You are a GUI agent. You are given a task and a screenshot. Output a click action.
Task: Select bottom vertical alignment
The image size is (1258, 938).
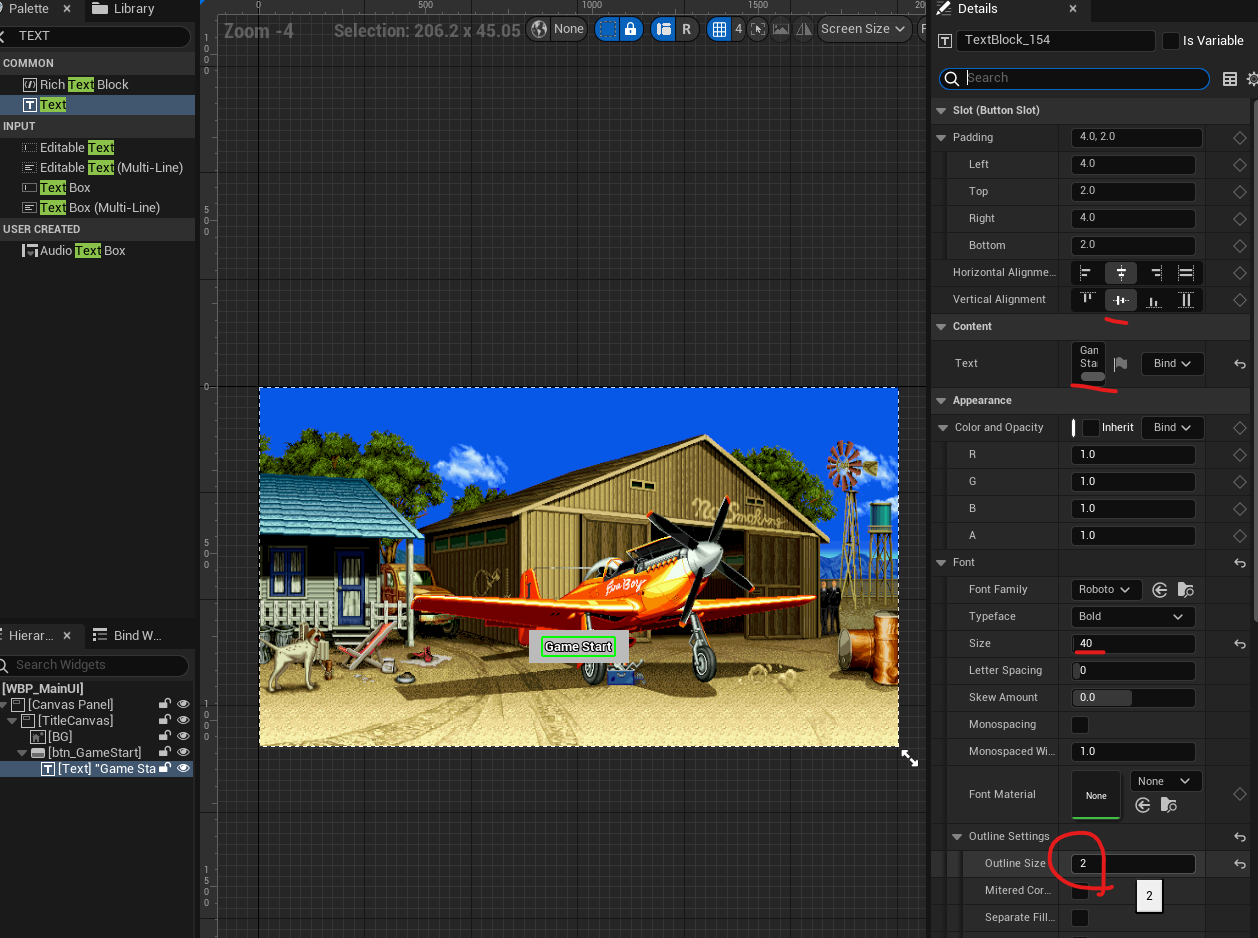1154,300
